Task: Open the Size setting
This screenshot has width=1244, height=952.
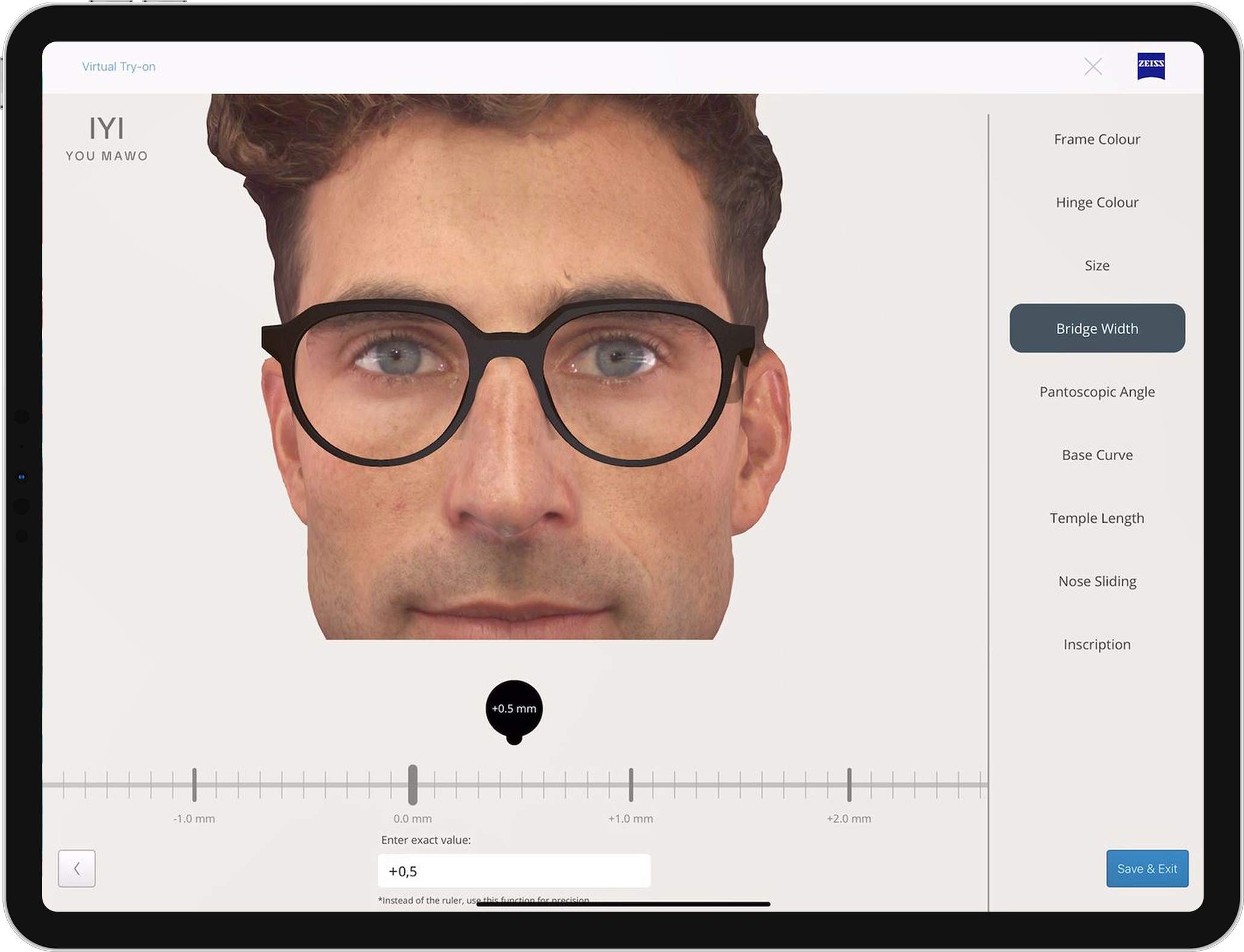Action: click(x=1096, y=266)
